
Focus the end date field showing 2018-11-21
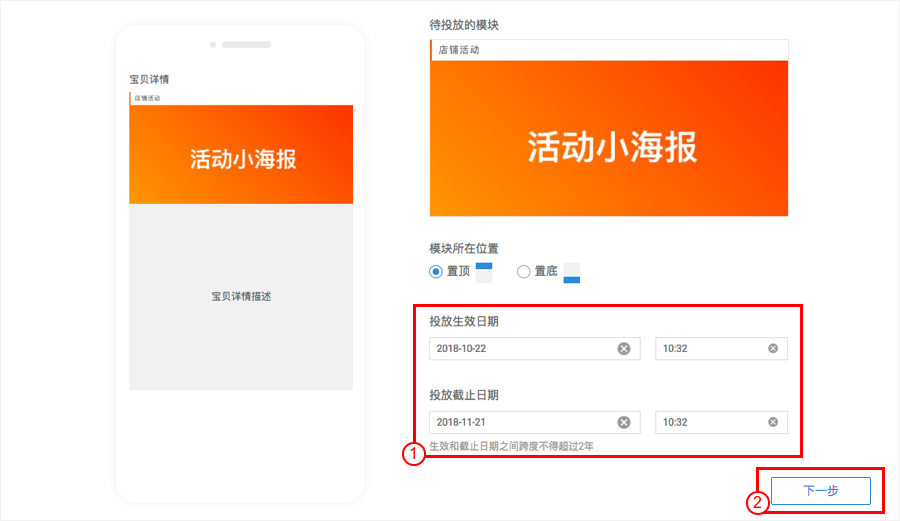click(534, 422)
